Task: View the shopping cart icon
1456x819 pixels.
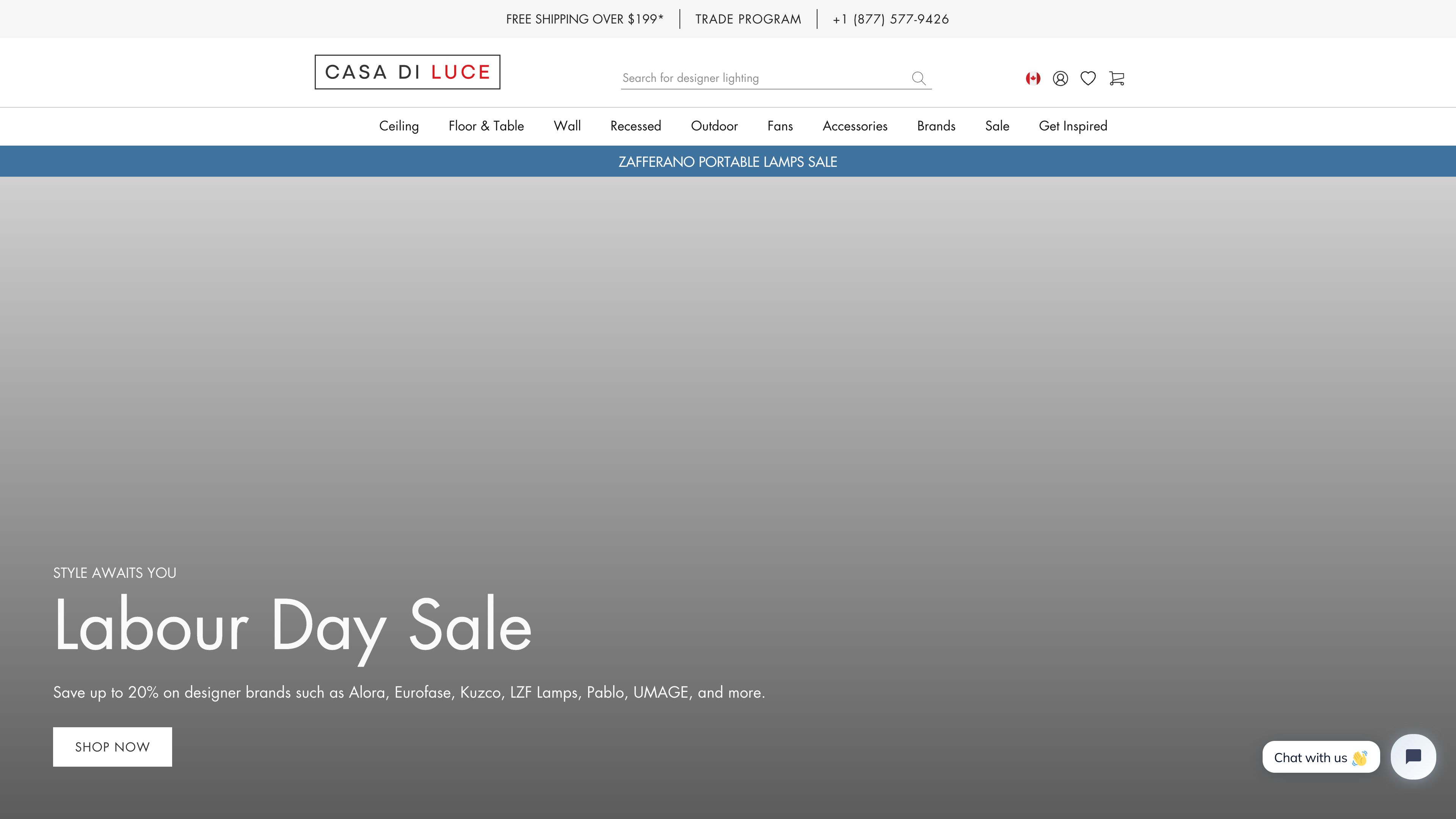Action: point(1116,78)
